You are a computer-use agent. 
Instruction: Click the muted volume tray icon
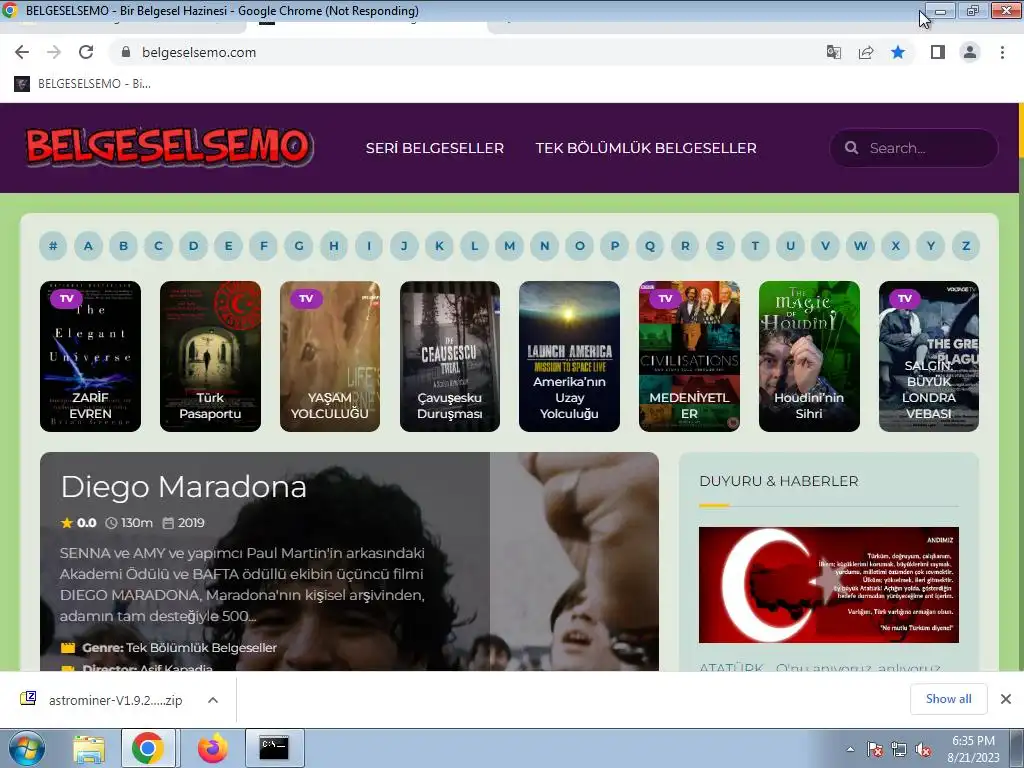tap(923, 749)
